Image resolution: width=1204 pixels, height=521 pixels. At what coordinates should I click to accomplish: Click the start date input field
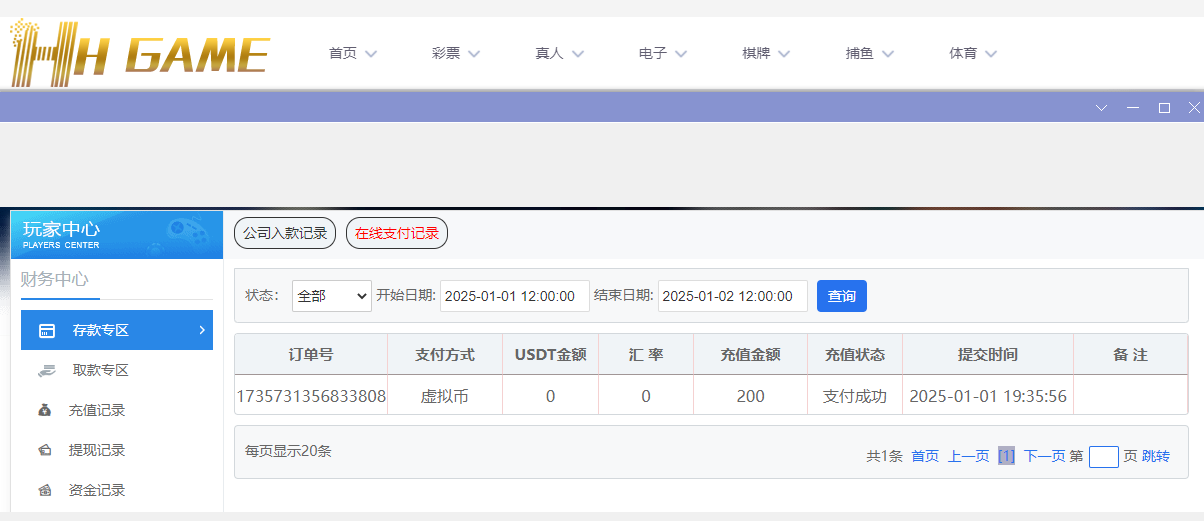click(514, 296)
